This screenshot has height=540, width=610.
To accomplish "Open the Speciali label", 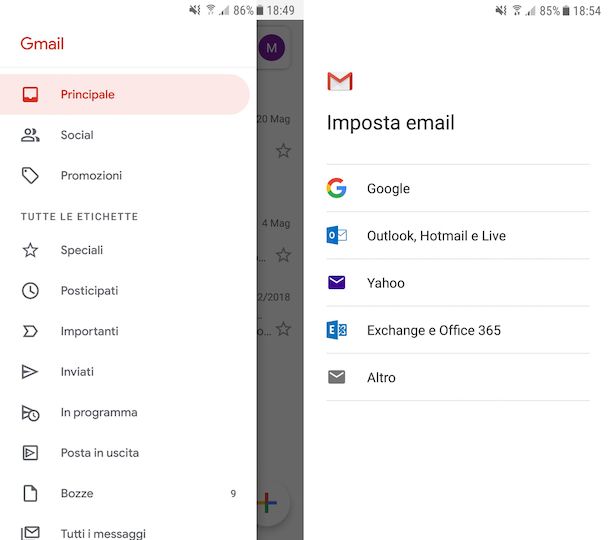I will pyautogui.click(x=124, y=250).
